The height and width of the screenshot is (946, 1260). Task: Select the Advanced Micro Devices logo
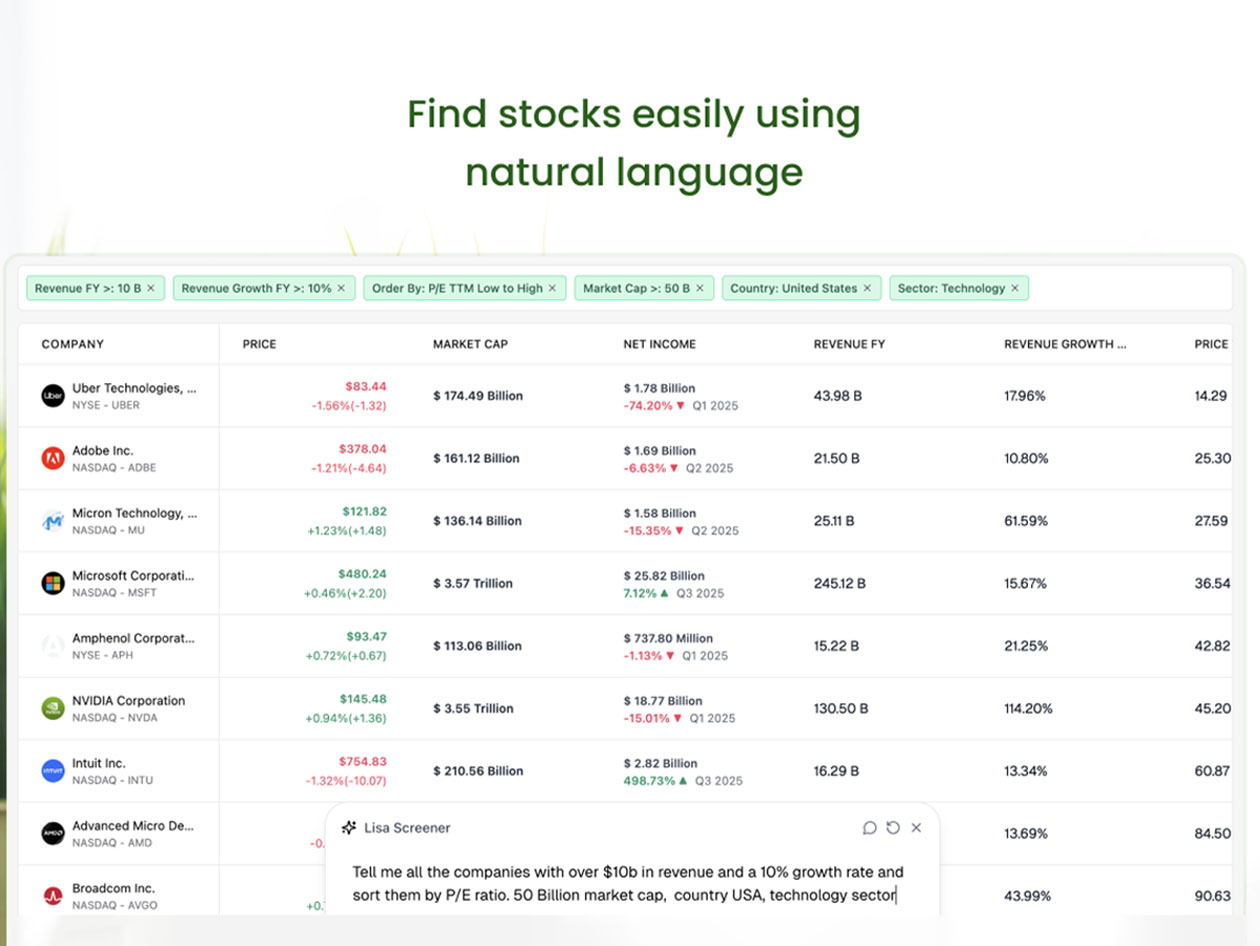(52, 833)
